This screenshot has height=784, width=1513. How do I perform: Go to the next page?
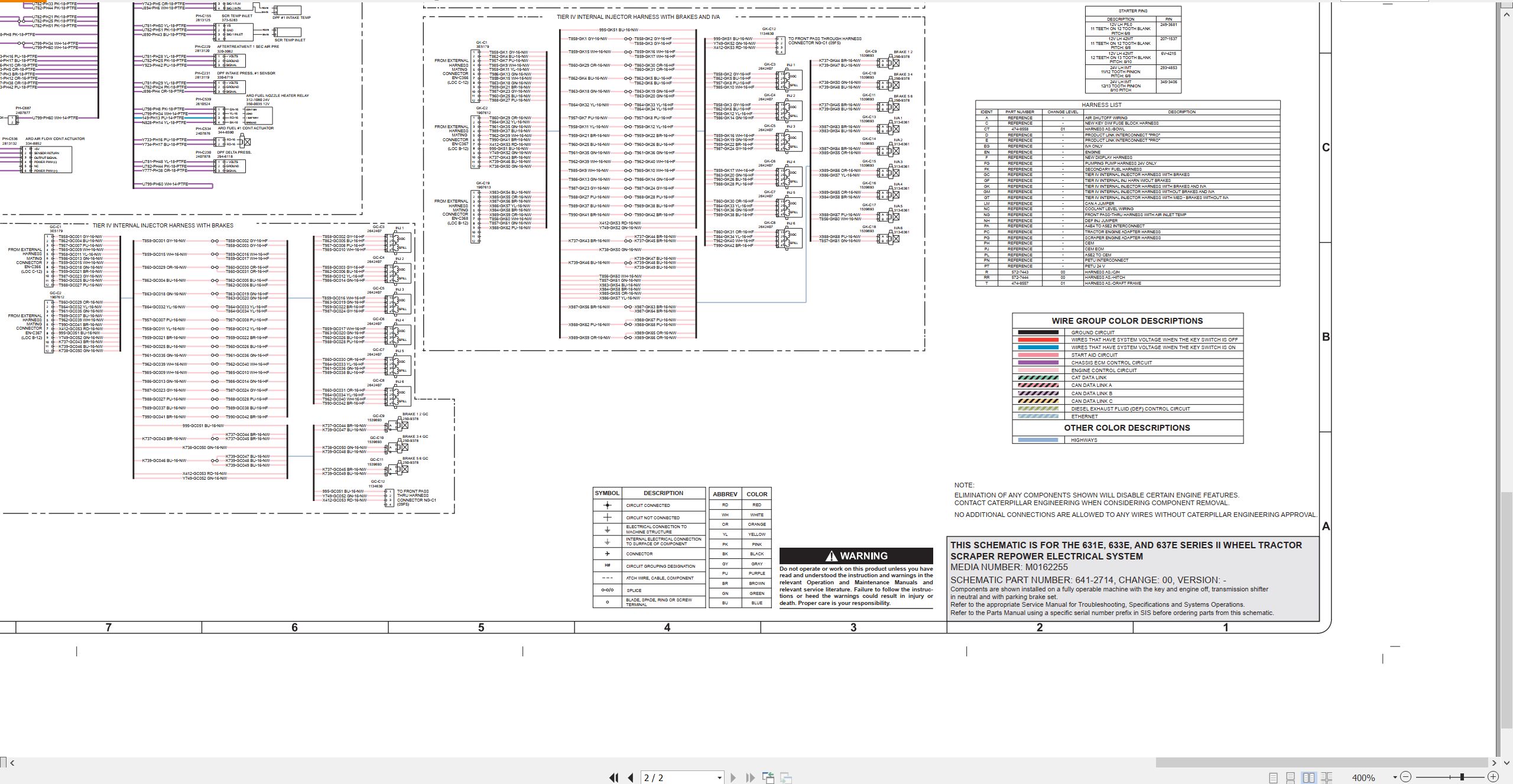click(x=733, y=778)
